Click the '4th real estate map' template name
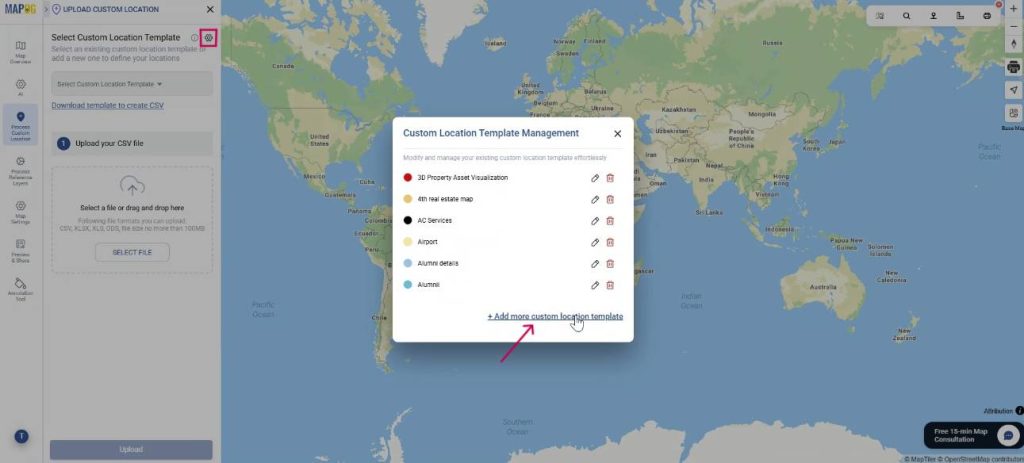 point(445,199)
